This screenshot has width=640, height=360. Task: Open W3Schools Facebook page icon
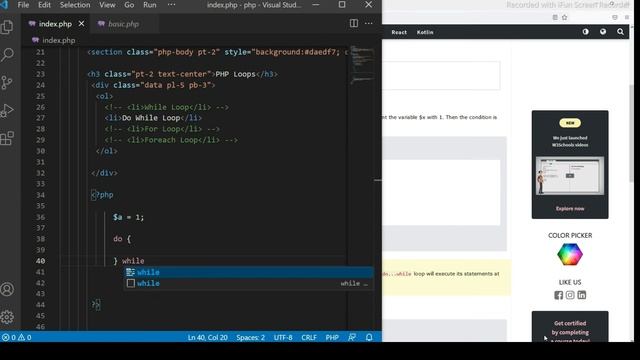(x=558, y=295)
